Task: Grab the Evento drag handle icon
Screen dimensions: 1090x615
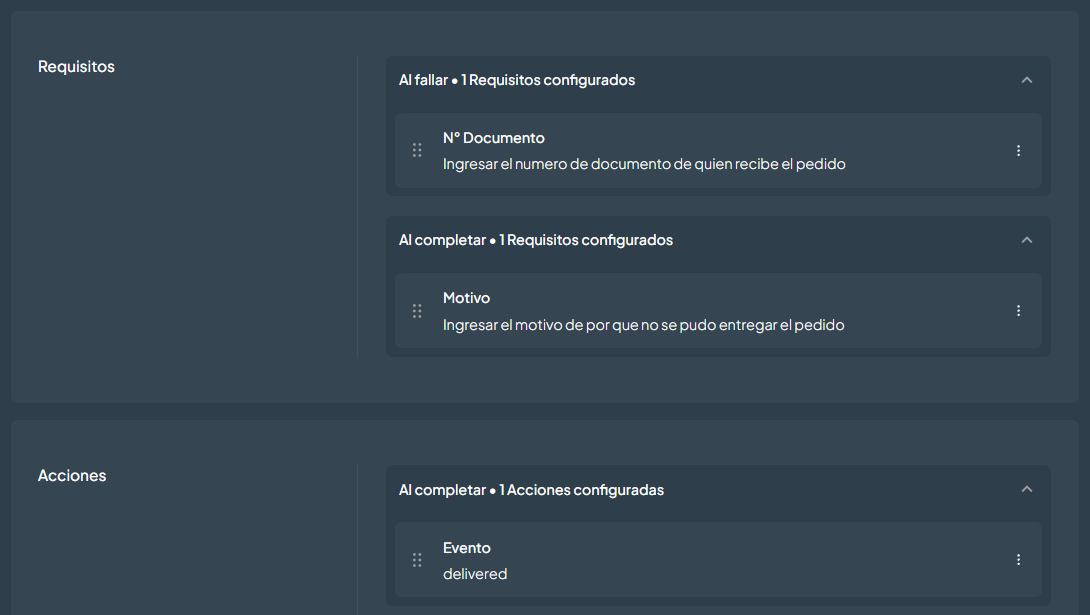Action: pyautogui.click(x=417, y=559)
